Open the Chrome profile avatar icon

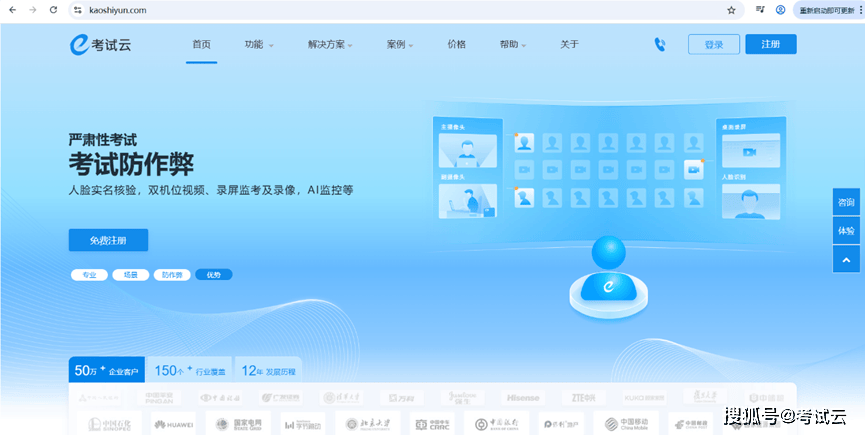pos(780,10)
